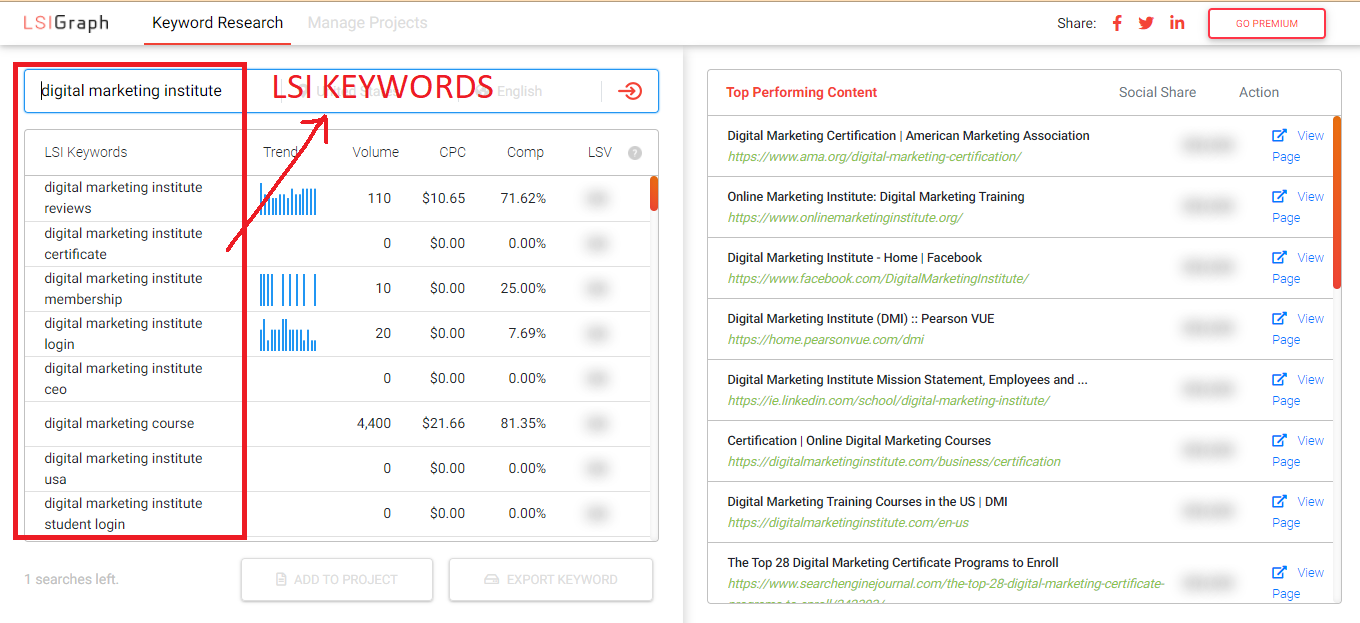Open external link icon for Facebook result
This screenshot has height=623, width=1360.
coord(1279,257)
